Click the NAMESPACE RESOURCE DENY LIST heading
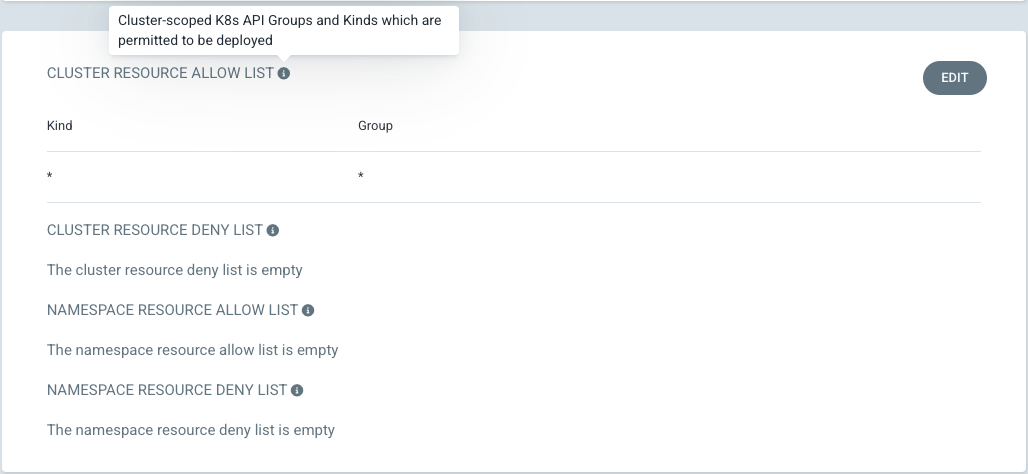The image size is (1028, 474). click(167, 390)
